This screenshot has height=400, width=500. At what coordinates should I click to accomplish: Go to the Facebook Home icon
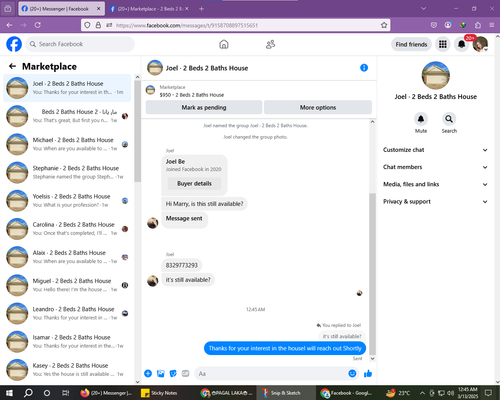224,44
